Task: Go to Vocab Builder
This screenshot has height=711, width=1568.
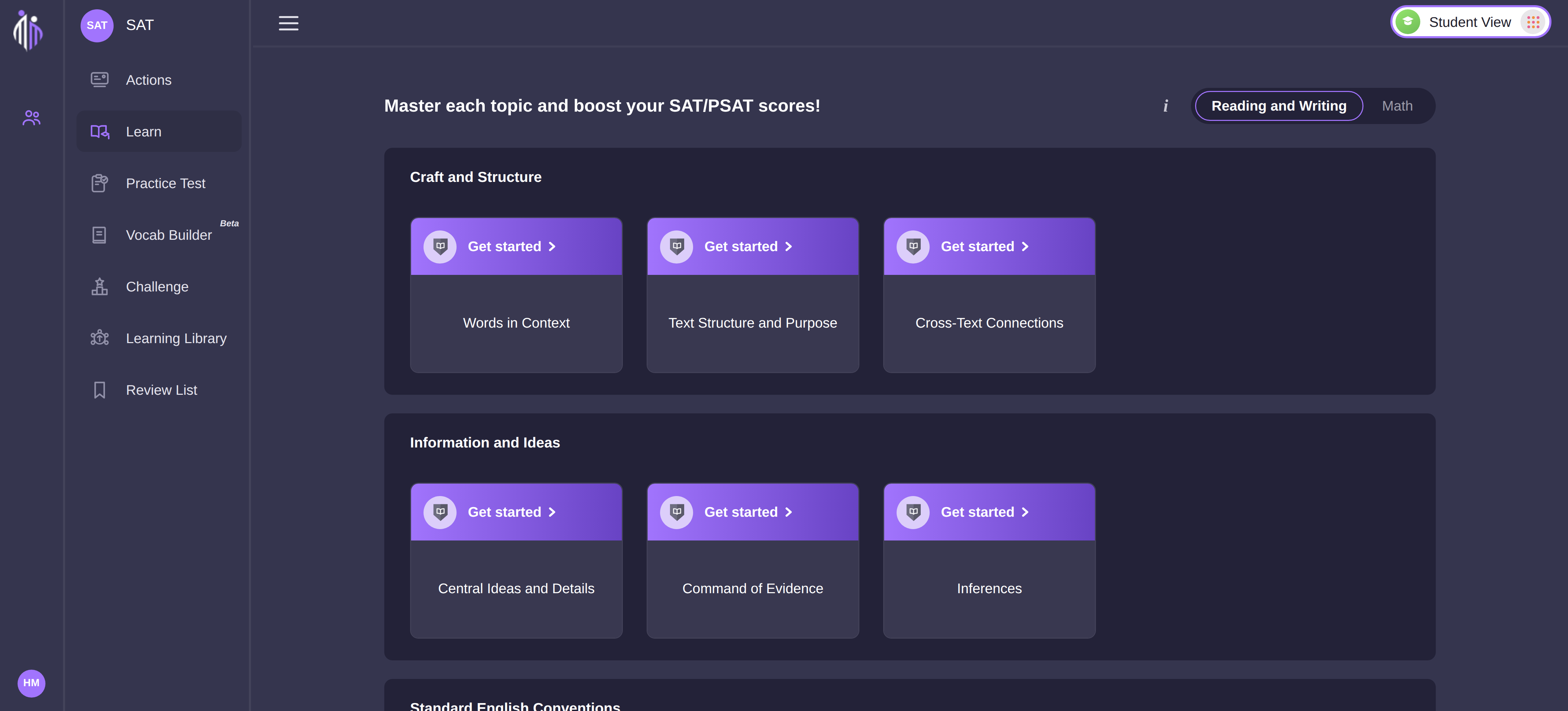Action: click(159, 235)
